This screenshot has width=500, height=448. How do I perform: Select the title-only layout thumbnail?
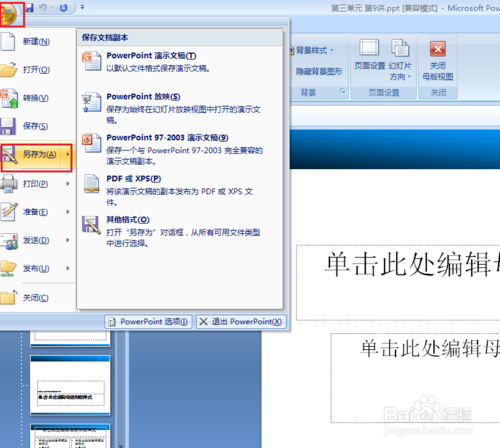pos(70,385)
